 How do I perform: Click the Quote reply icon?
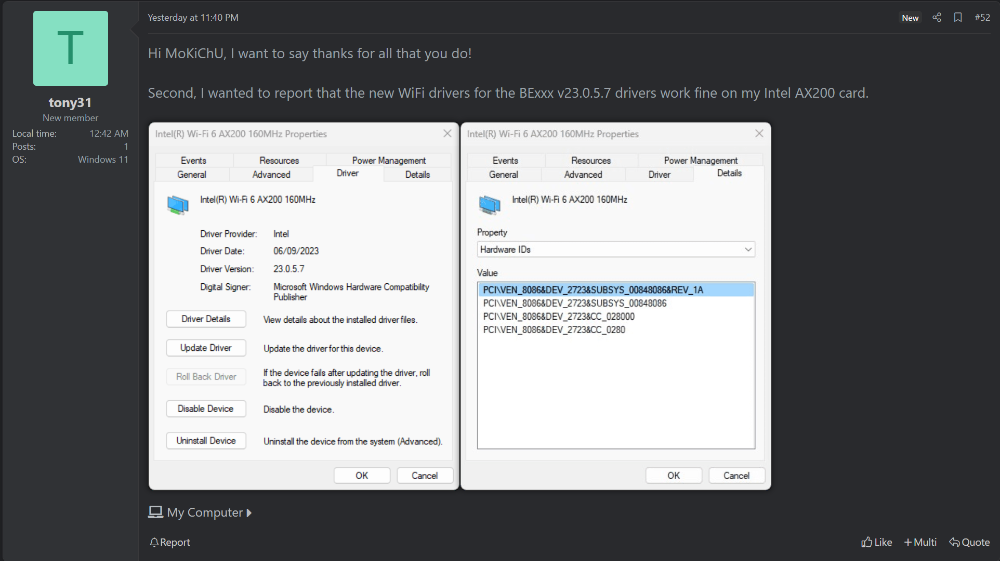click(x=955, y=542)
